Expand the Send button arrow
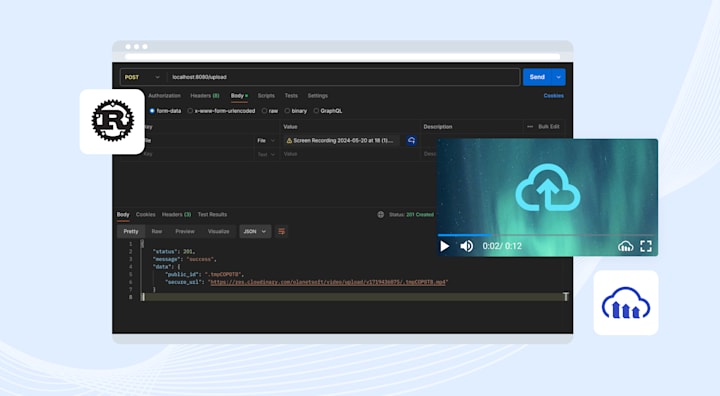Screen dimensions: 720x396 (x=558, y=77)
